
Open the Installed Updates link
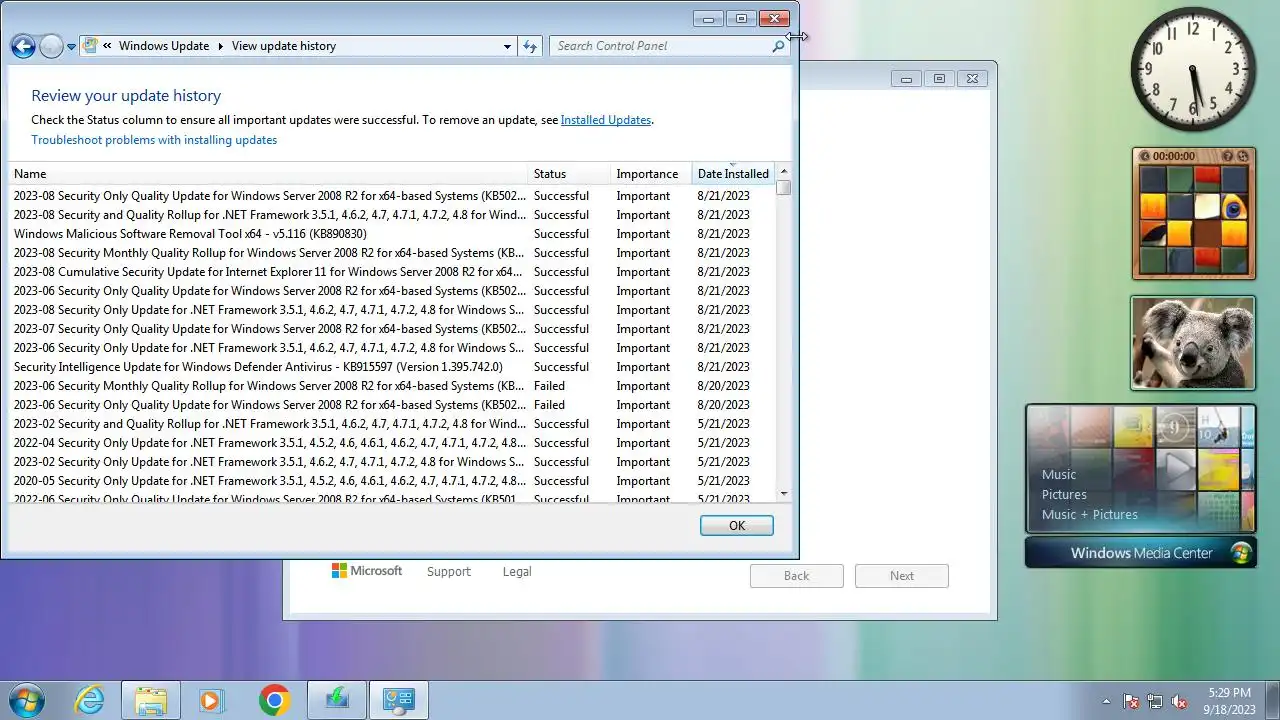pos(606,120)
